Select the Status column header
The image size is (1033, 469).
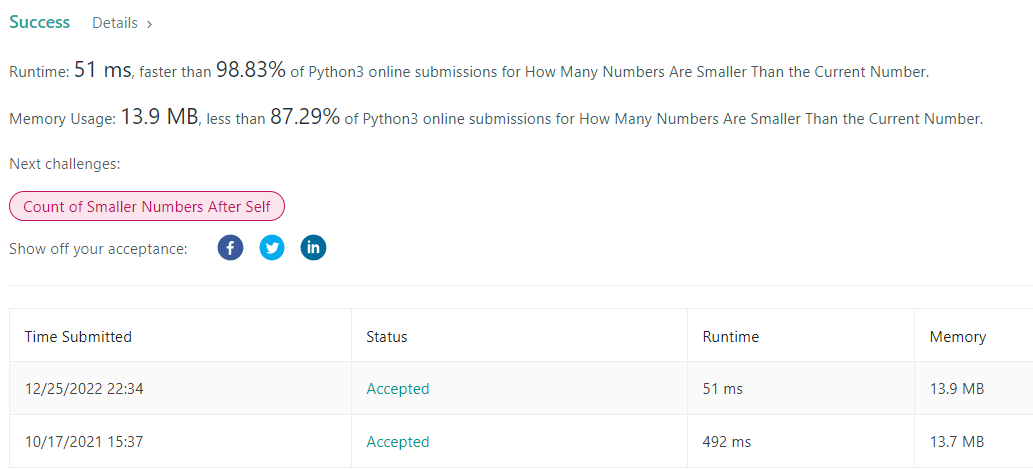(x=387, y=337)
